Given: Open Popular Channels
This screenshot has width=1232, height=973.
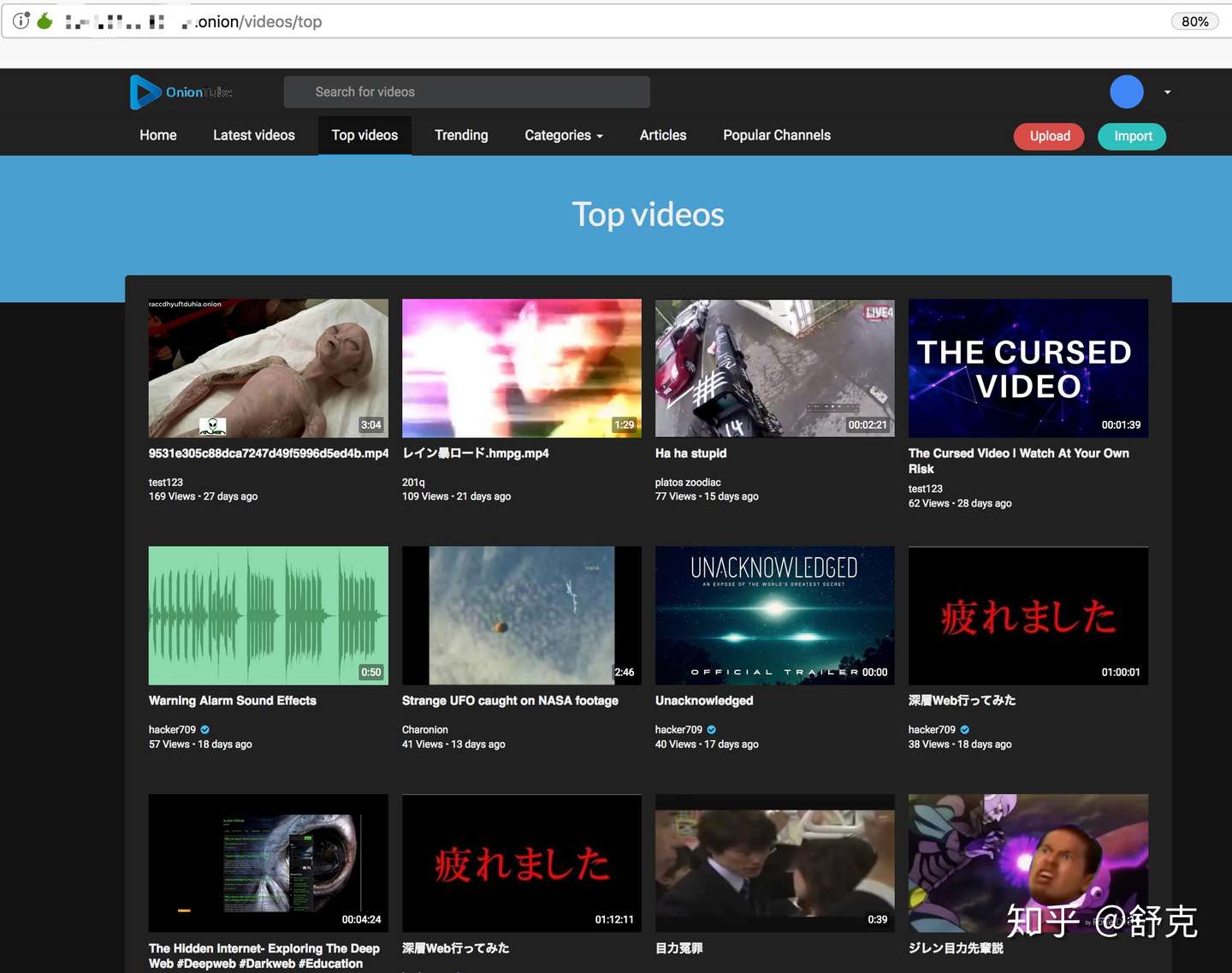Looking at the screenshot, I should [777, 135].
